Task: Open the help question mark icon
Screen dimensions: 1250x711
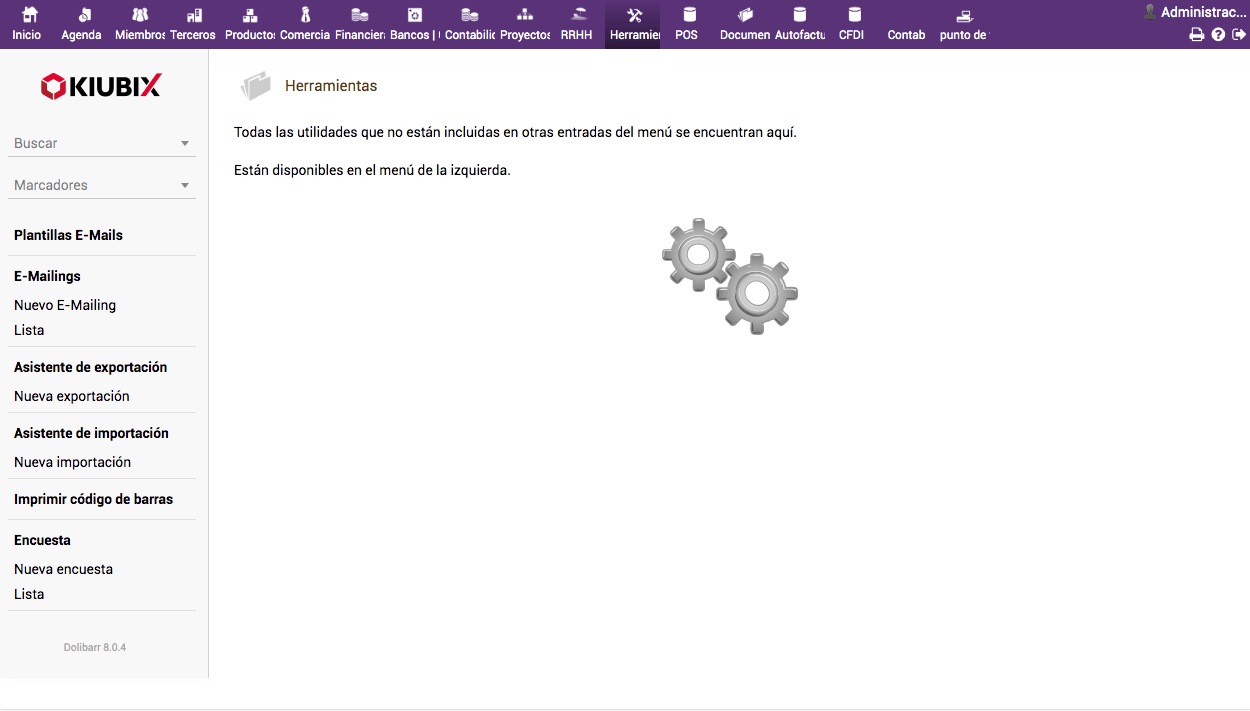Action: [x=1218, y=35]
